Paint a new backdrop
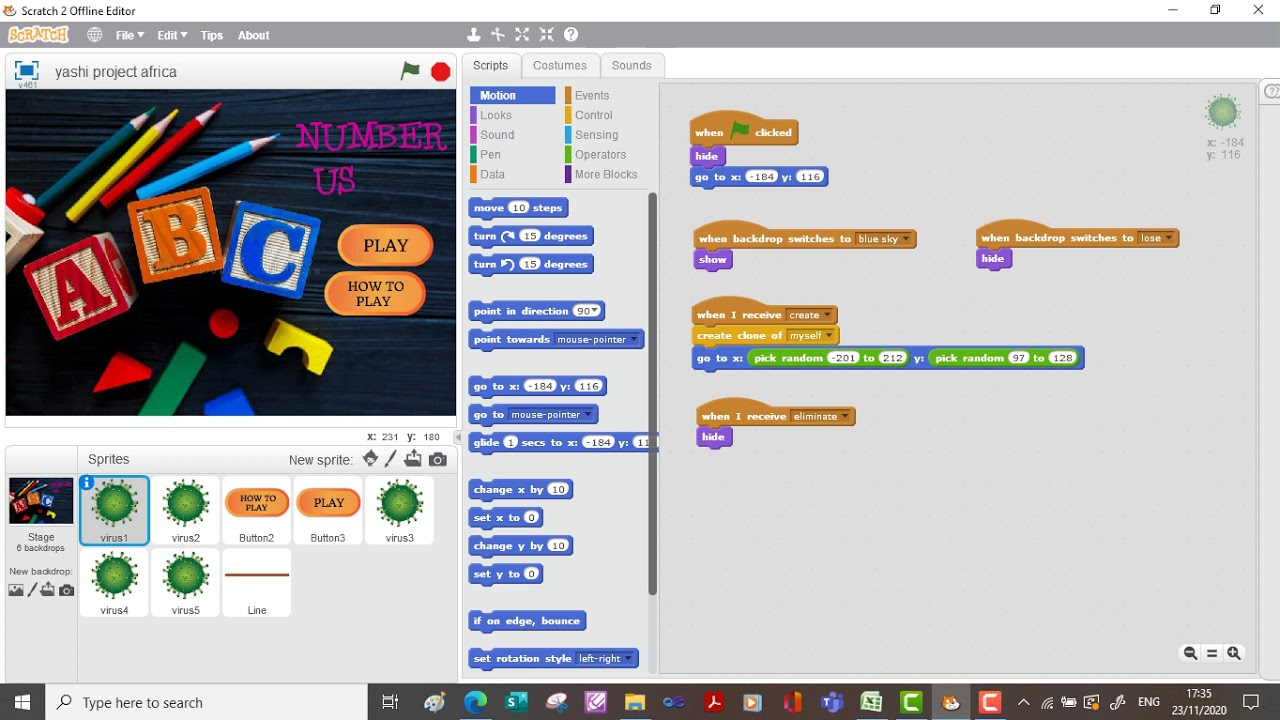 click(x=32, y=590)
